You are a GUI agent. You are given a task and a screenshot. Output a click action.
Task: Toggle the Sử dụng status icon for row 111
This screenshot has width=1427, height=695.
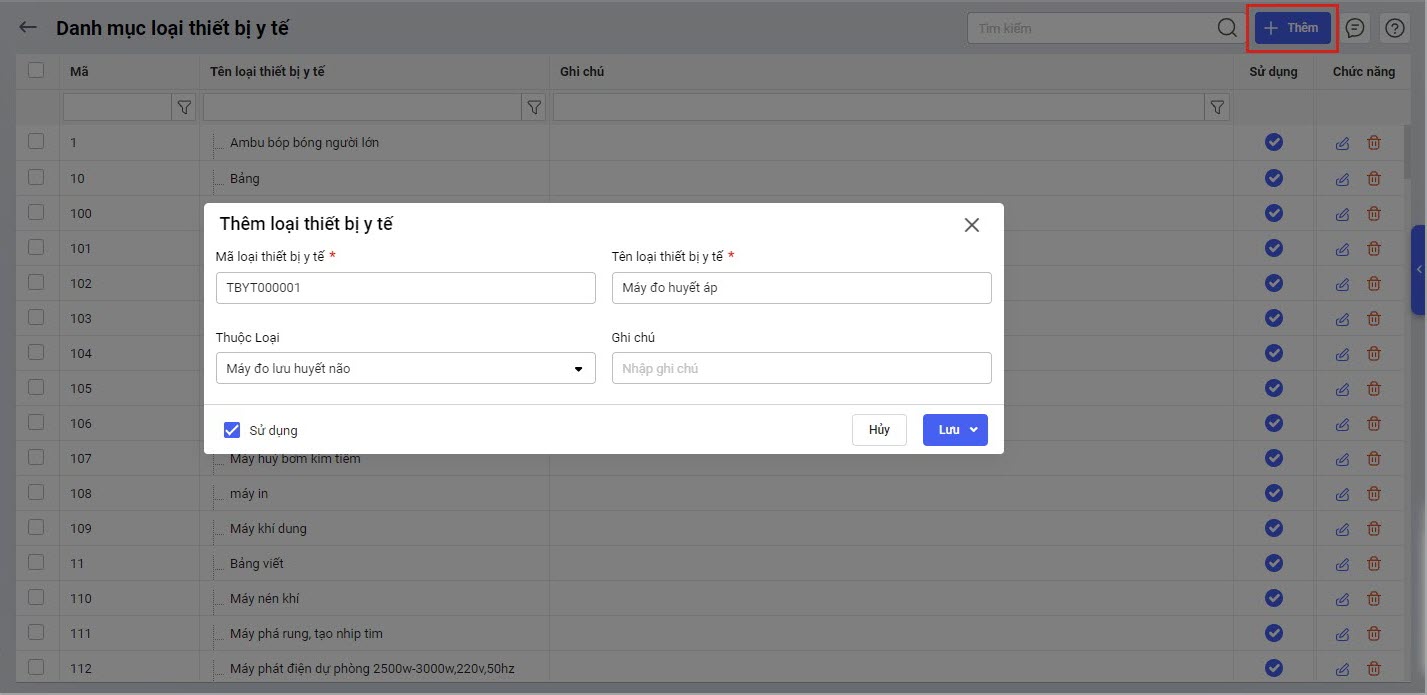1273,633
